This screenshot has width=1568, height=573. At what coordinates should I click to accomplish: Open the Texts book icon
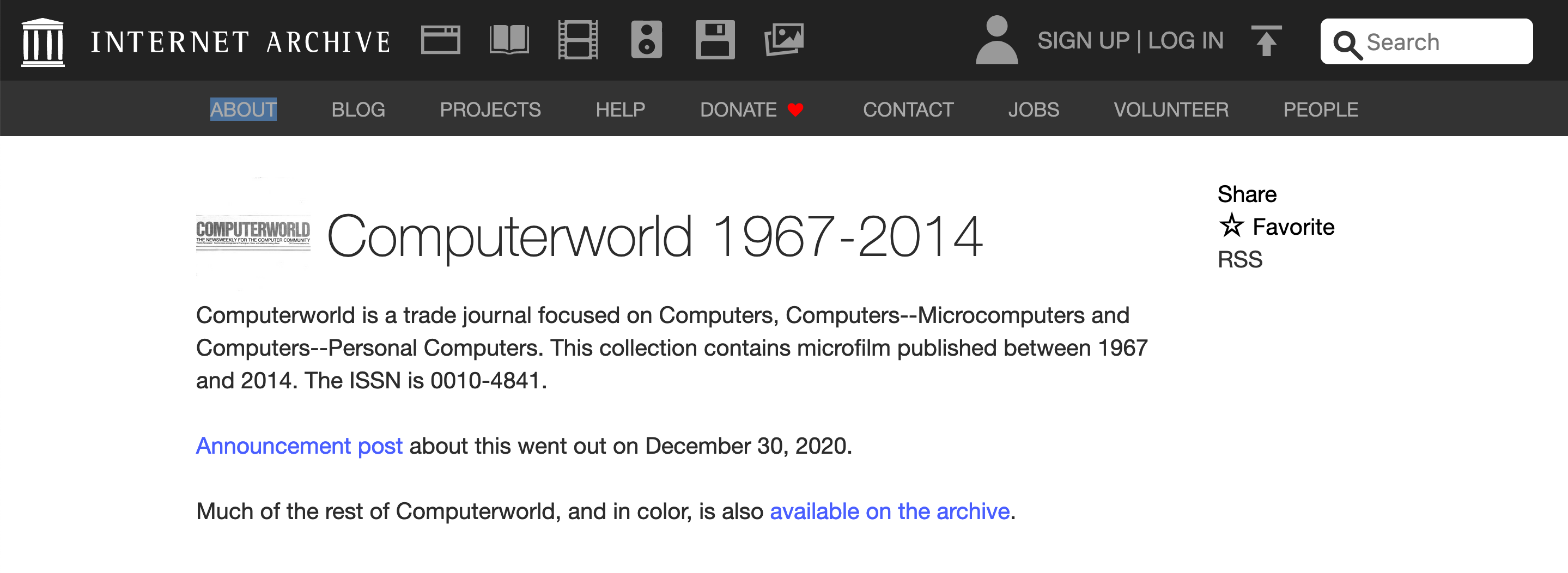click(x=509, y=40)
